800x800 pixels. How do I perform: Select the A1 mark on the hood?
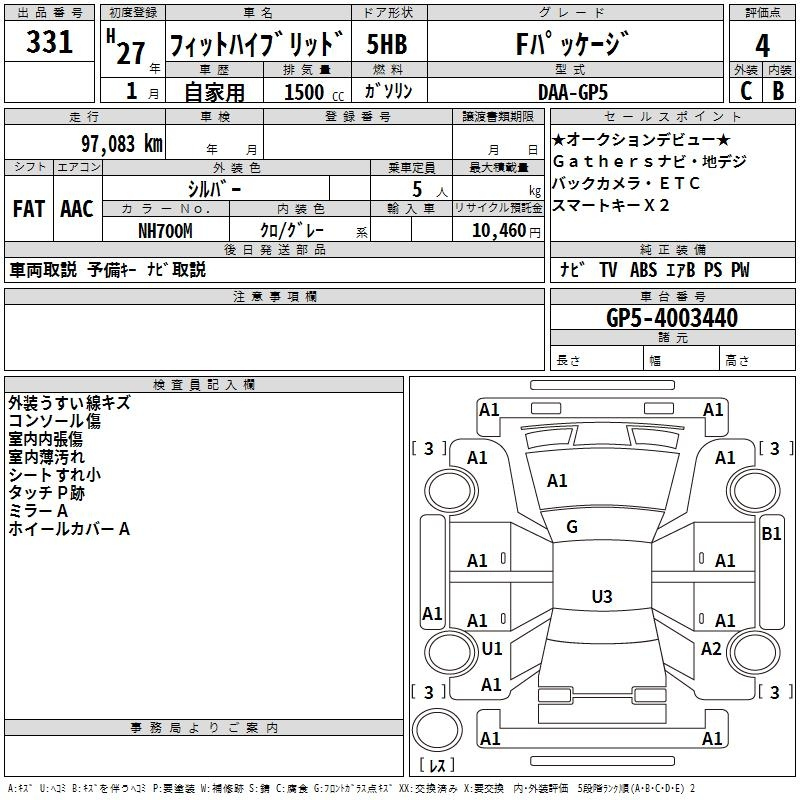click(x=557, y=481)
